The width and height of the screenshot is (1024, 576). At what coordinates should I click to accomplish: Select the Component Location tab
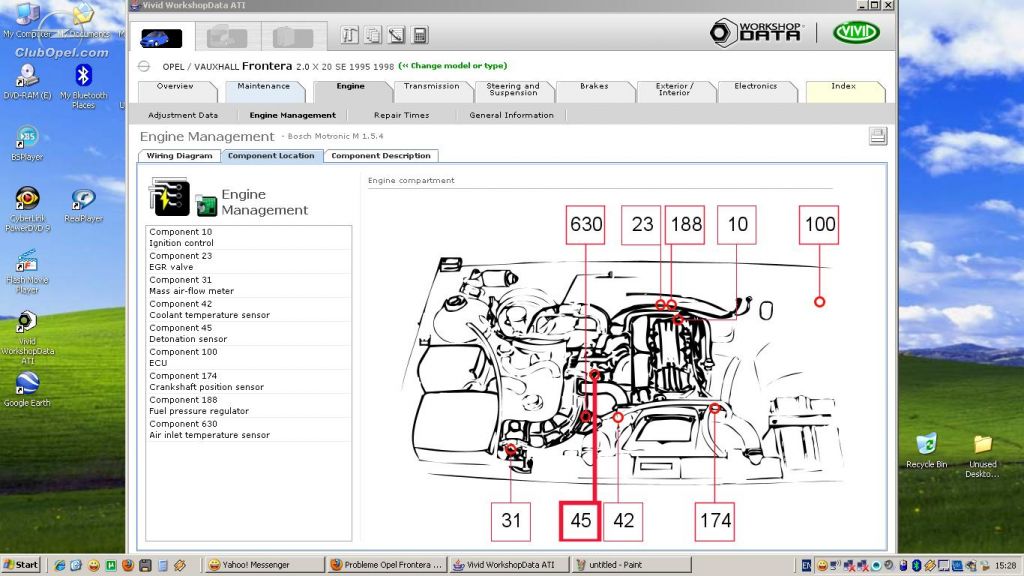(x=271, y=156)
